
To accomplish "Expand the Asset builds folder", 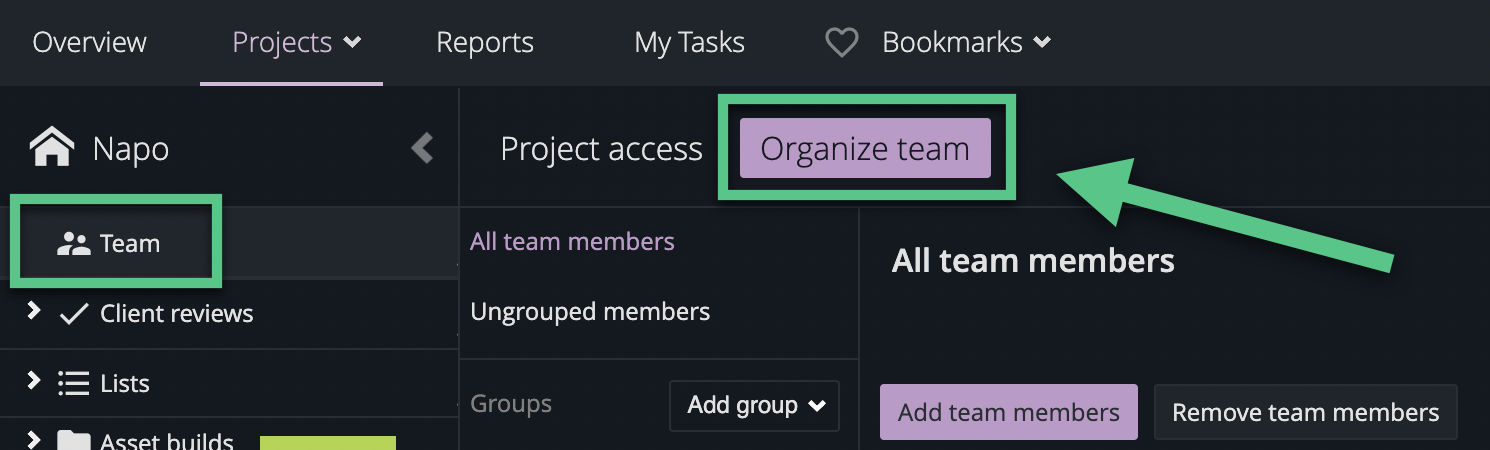I will (x=34, y=440).
